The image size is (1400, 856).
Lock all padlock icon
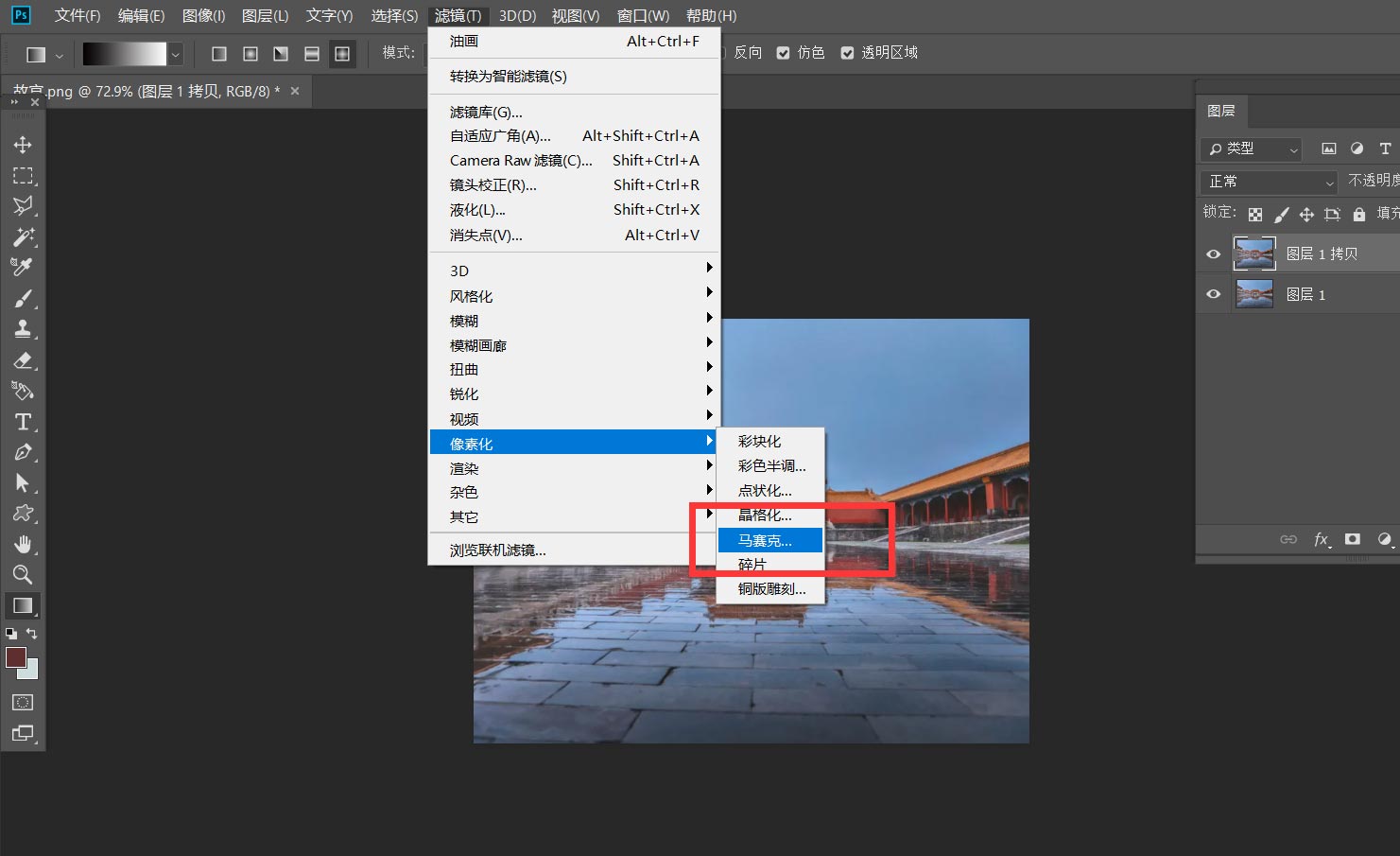(1359, 215)
